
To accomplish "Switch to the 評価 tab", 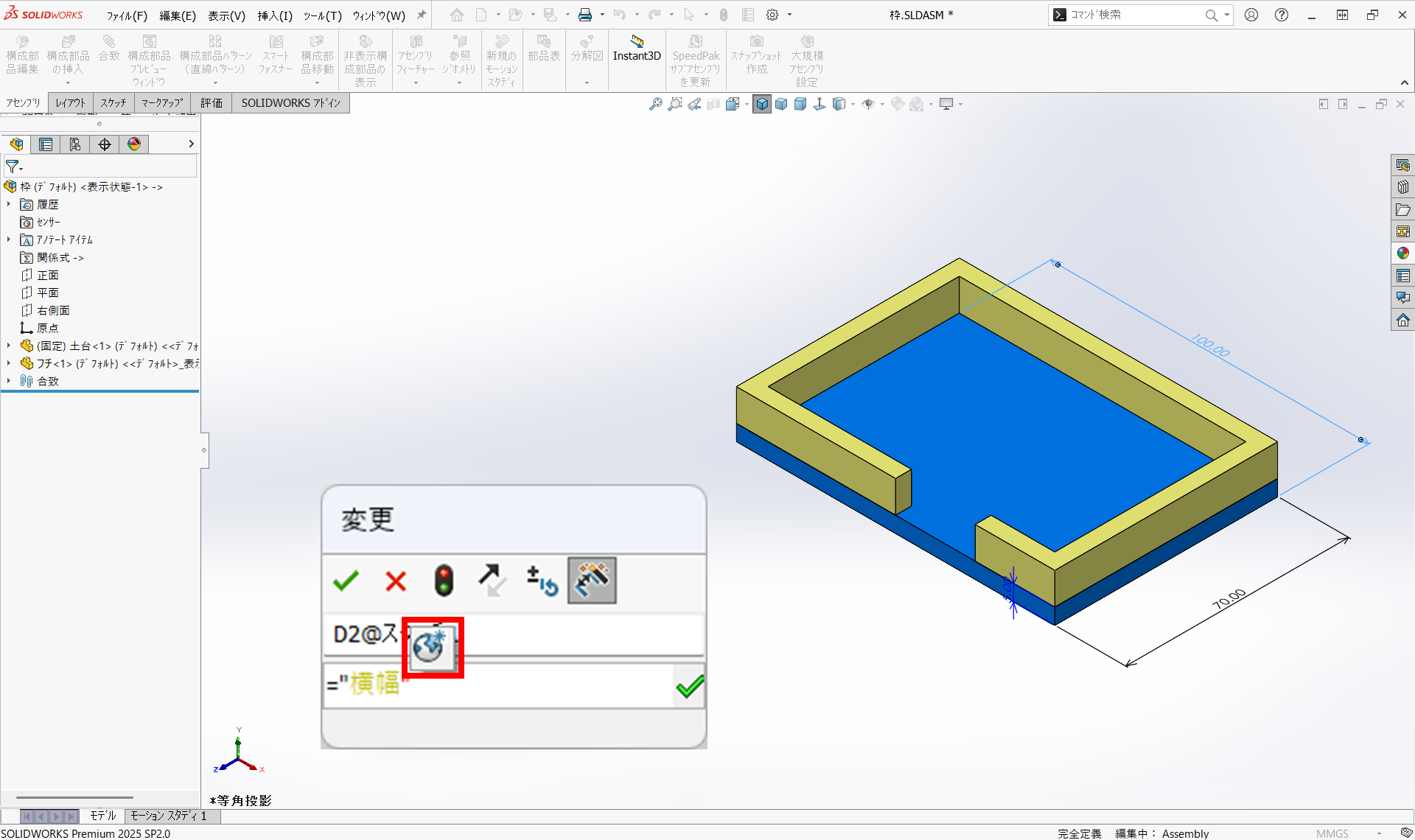I will [212, 103].
